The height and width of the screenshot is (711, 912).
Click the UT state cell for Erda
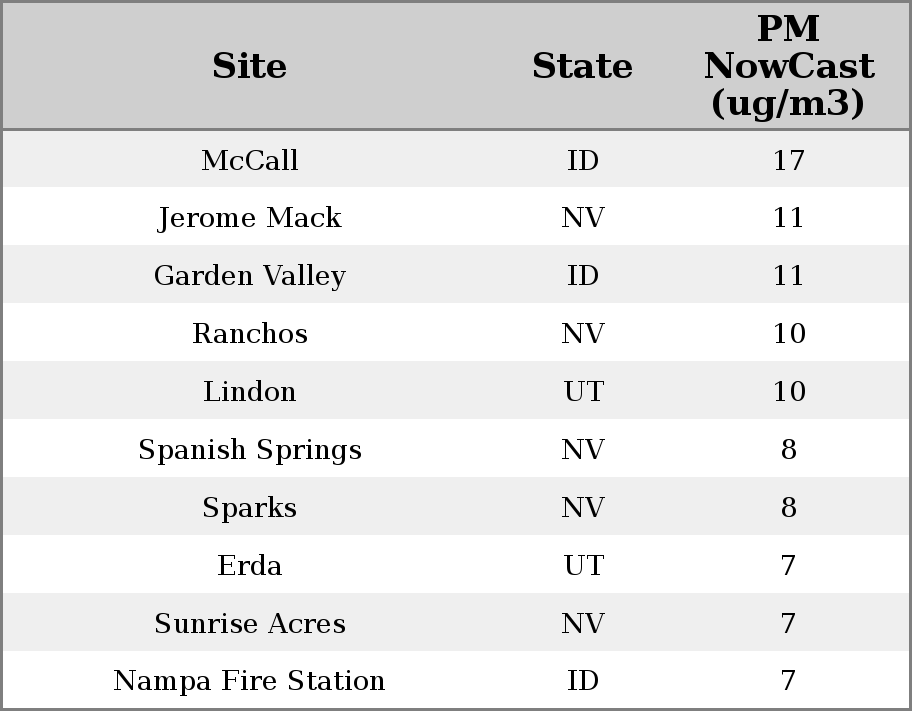click(x=582, y=566)
